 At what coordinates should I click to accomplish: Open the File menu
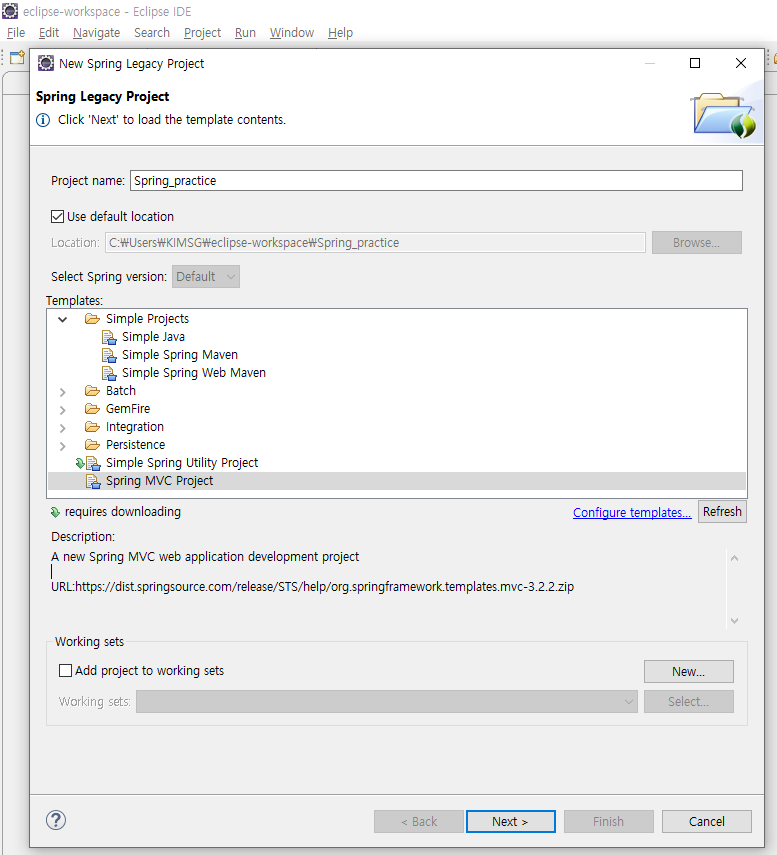point(16,33)
